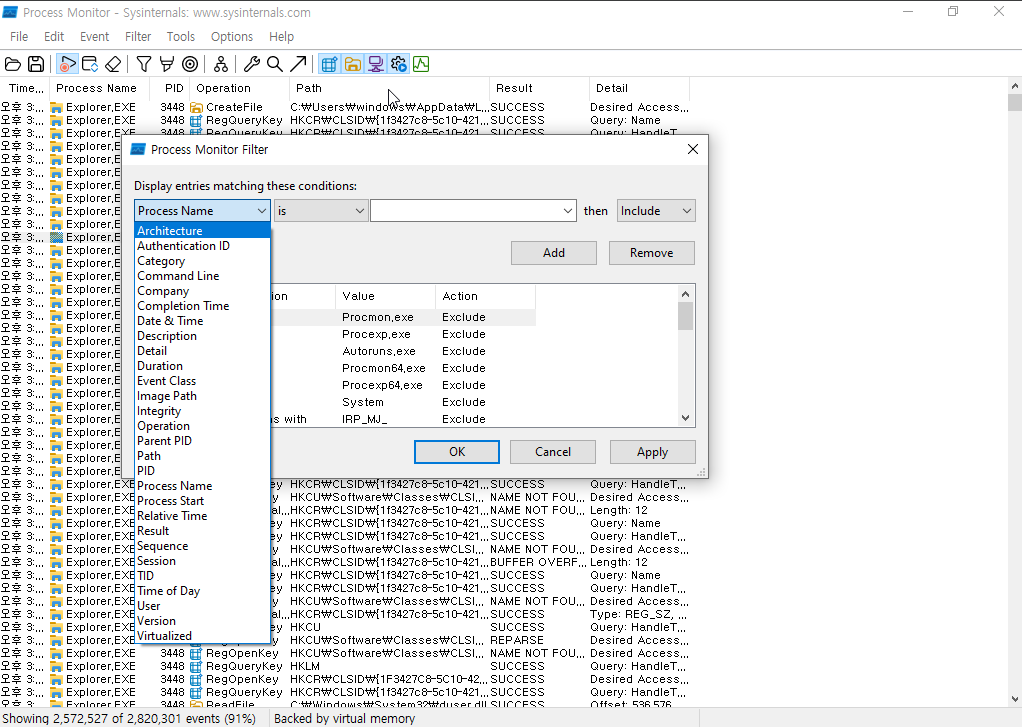This screenshot has height=727, width=1022.
Task: Toggle Show File System Activity icon
Action: click(x=353, y=64)
